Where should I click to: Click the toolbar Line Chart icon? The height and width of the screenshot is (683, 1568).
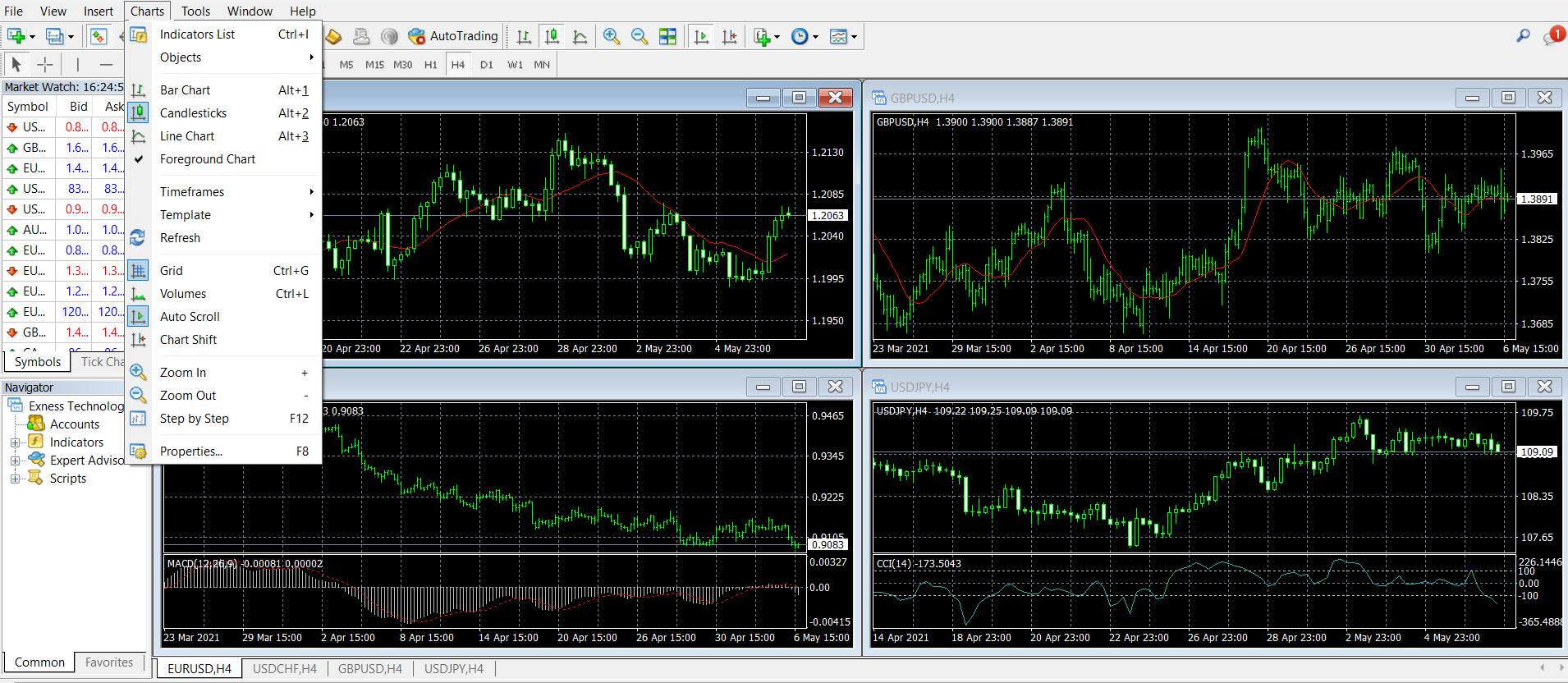click(x=580, y=36)
